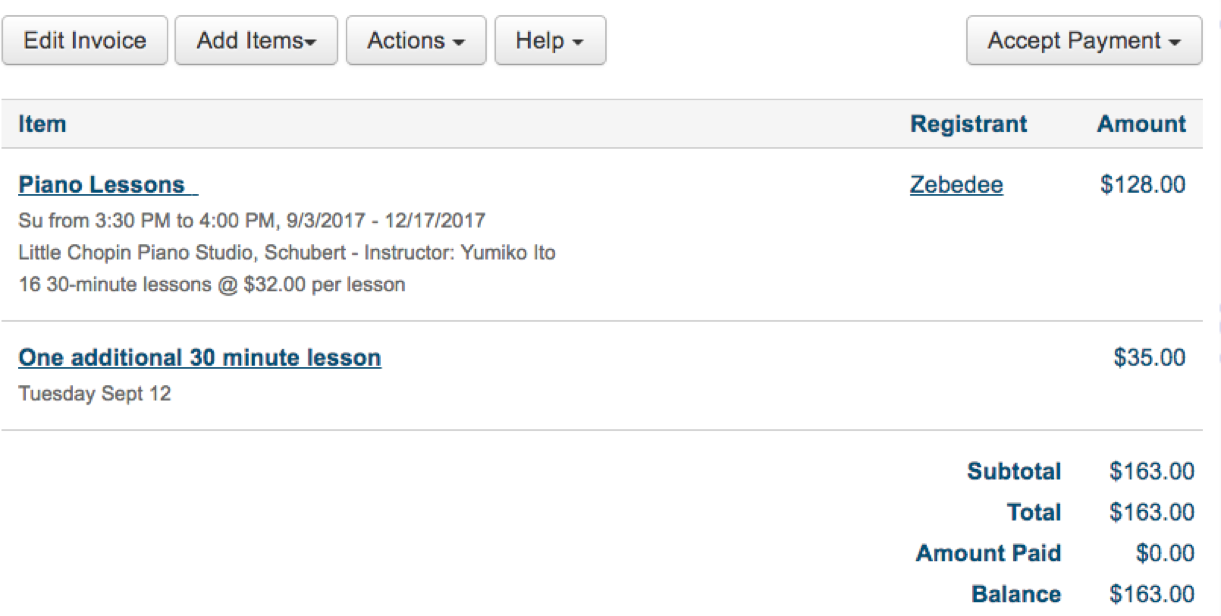Expand the Actions dropdown menu
This screenshot has height=616, width=1221.
tap(416, 41)
